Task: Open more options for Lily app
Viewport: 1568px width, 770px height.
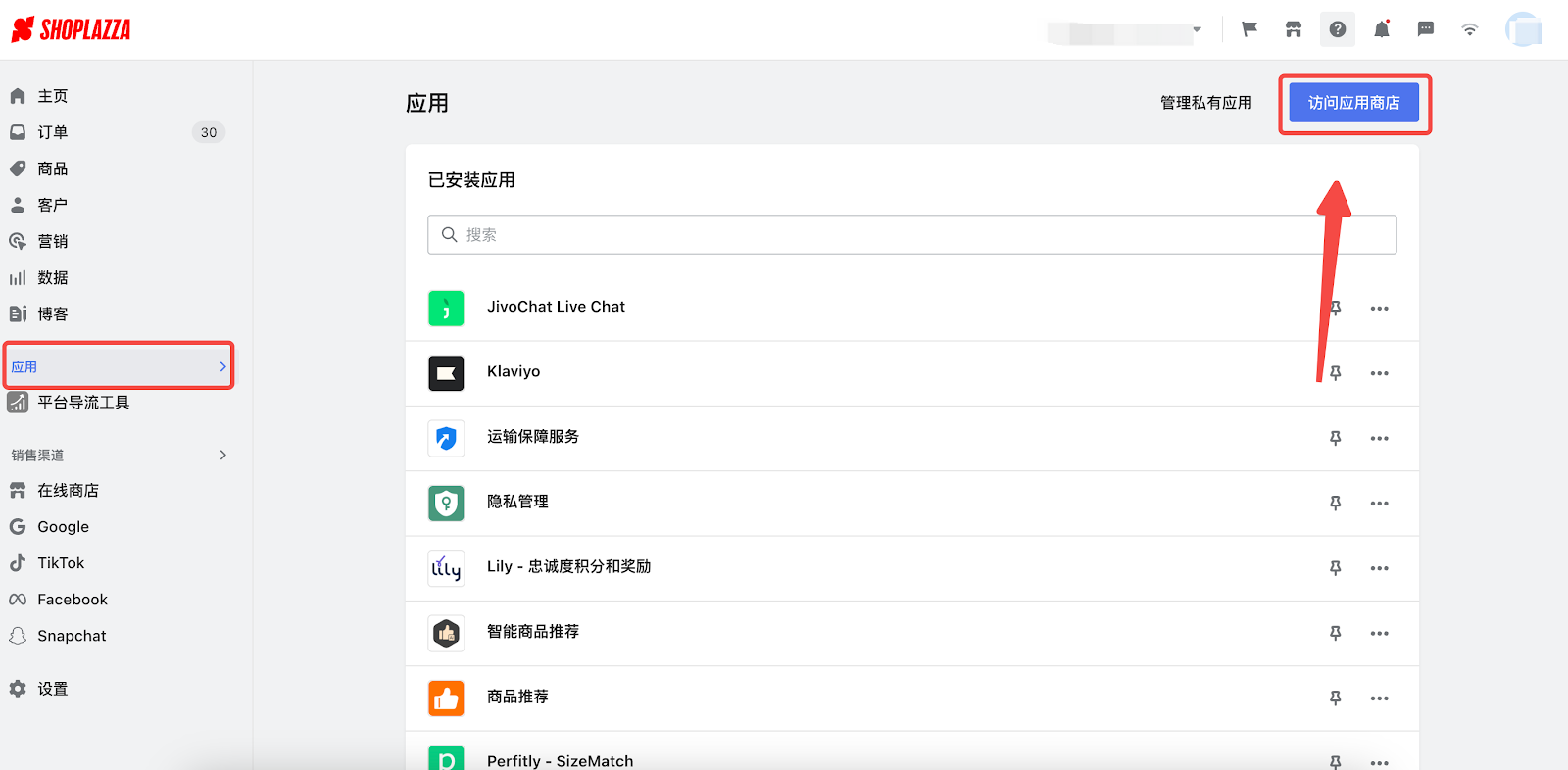Action: (x=1379, y=568)
